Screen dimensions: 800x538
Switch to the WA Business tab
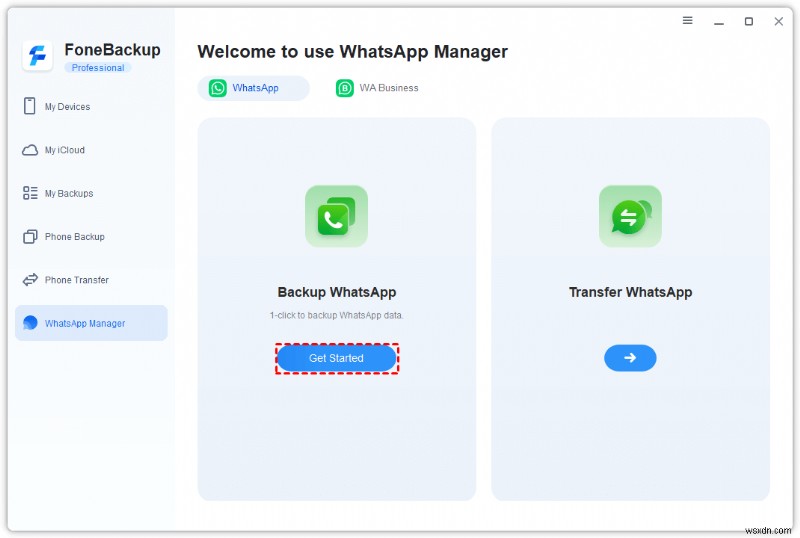coord(378,88)
